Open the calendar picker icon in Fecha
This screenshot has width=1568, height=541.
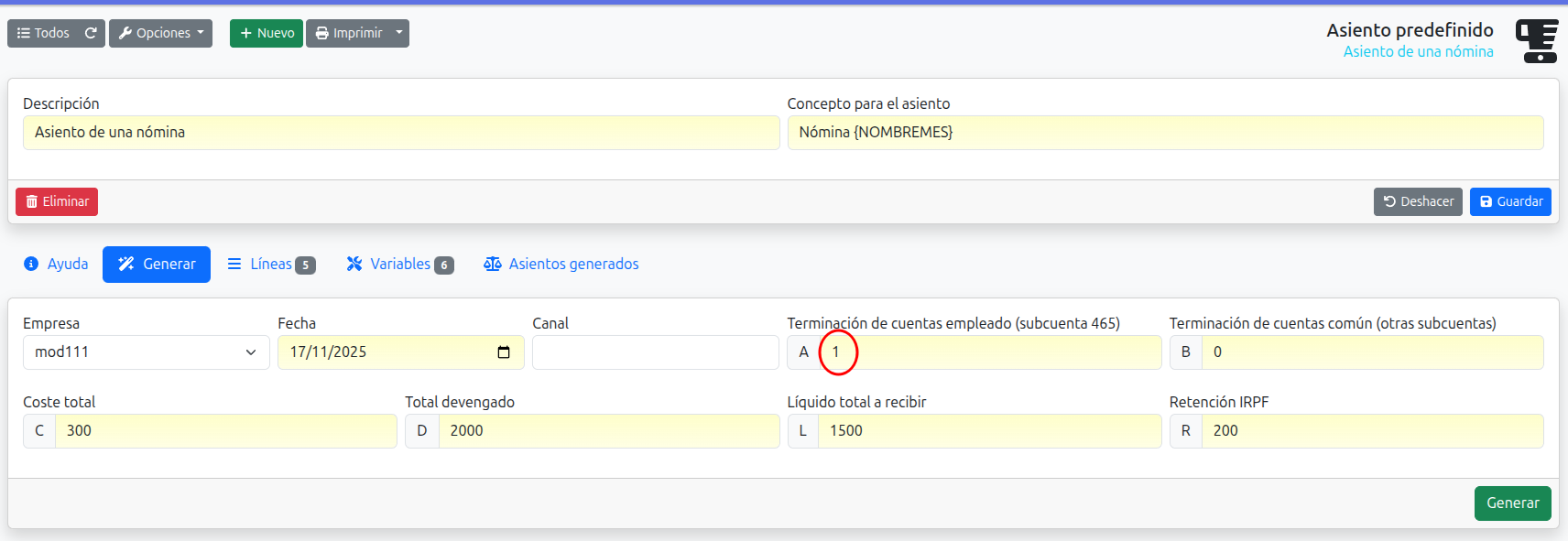504,352
